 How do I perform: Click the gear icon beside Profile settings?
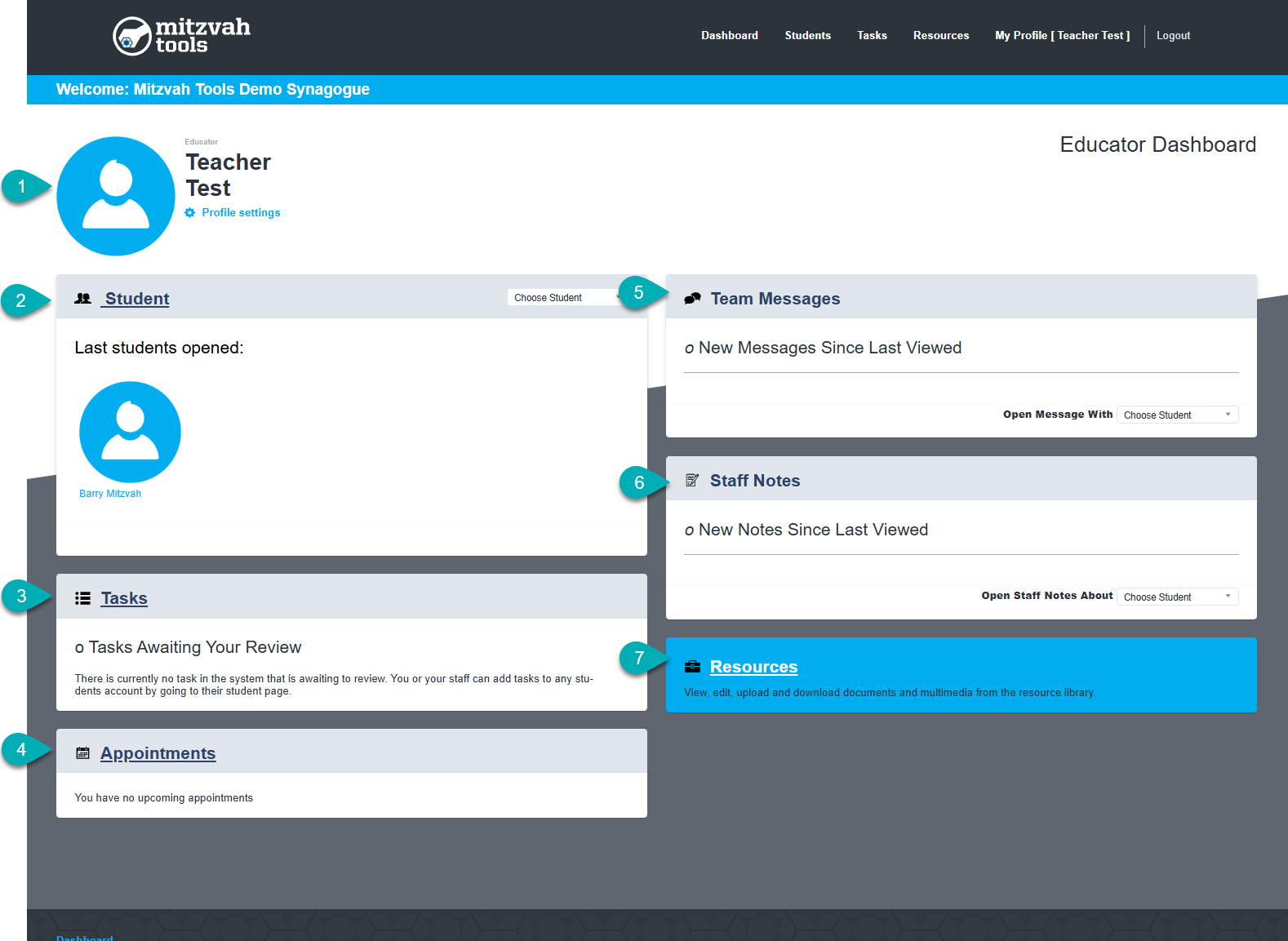point(190,213)
